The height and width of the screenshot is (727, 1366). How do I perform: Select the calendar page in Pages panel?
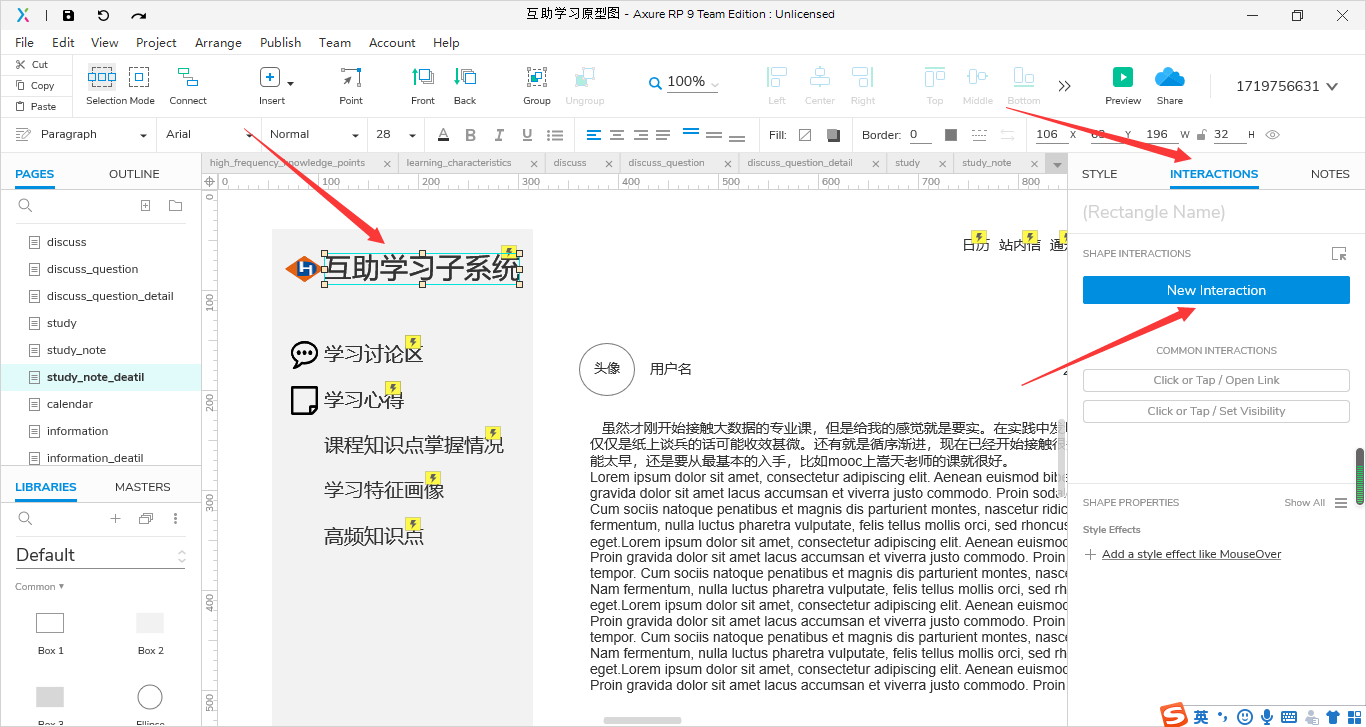(69, 403)
